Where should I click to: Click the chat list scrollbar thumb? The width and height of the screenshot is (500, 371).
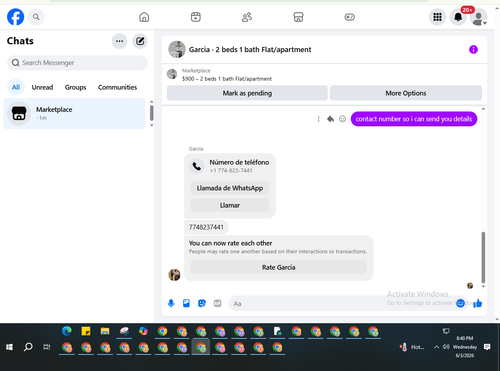coord(152,113)
